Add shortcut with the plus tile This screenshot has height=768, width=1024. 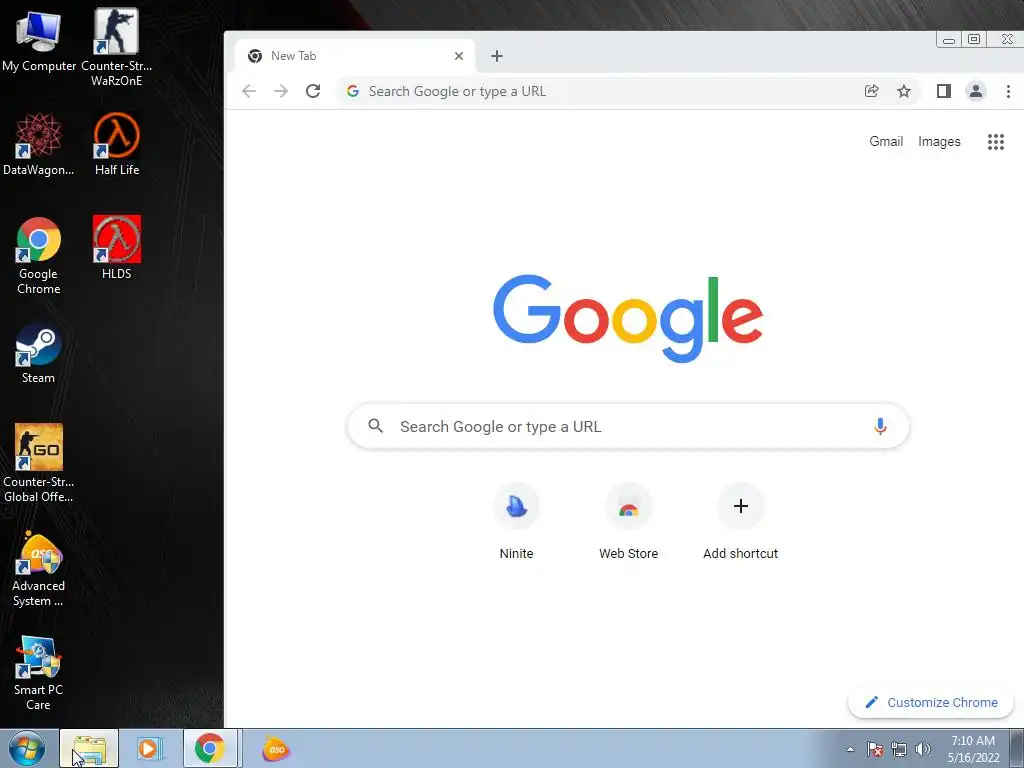741,522
